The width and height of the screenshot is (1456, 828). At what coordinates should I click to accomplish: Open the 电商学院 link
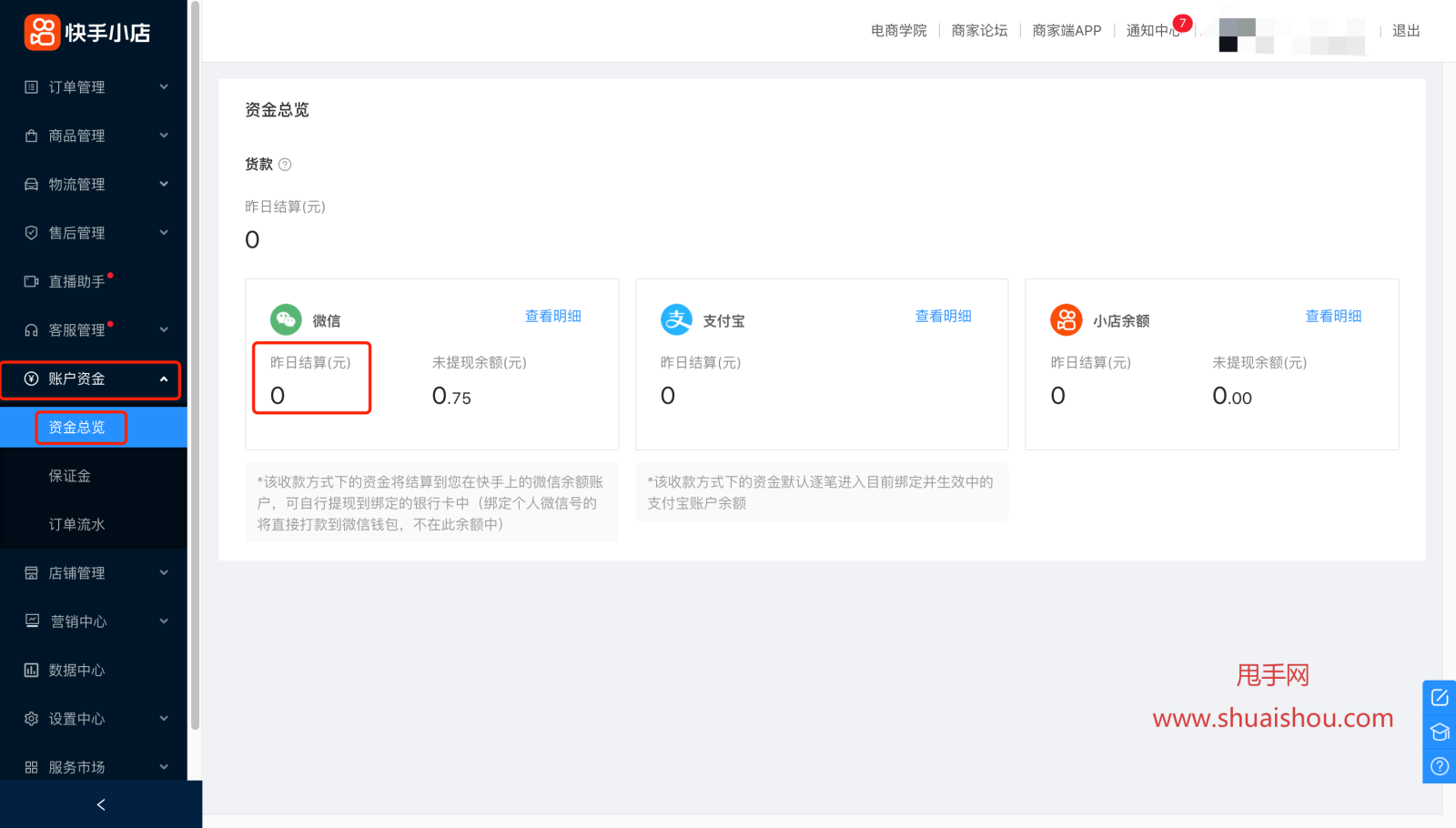point(899,31)
